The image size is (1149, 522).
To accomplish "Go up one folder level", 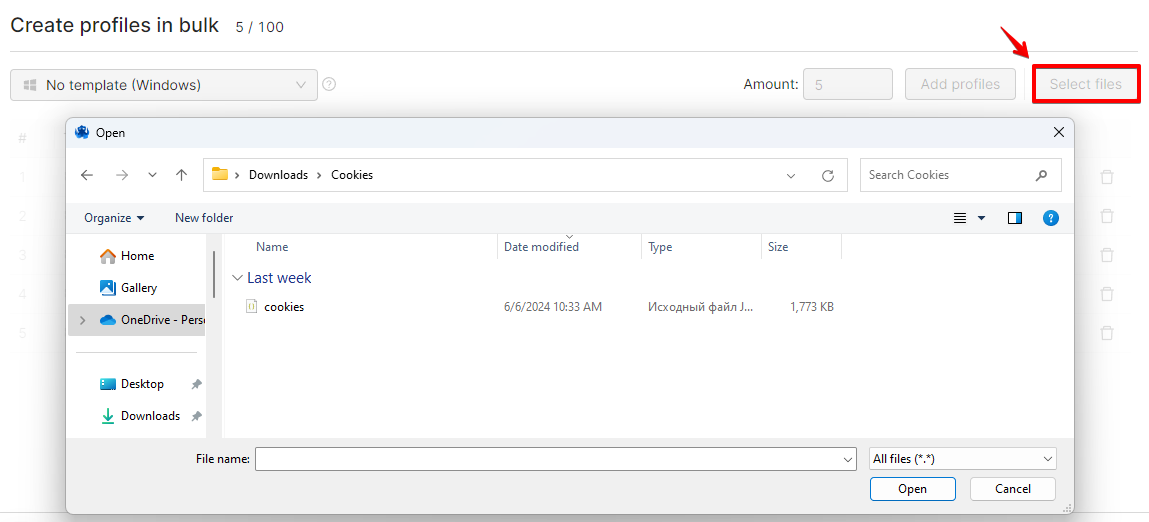I will (x=182, y=175).
